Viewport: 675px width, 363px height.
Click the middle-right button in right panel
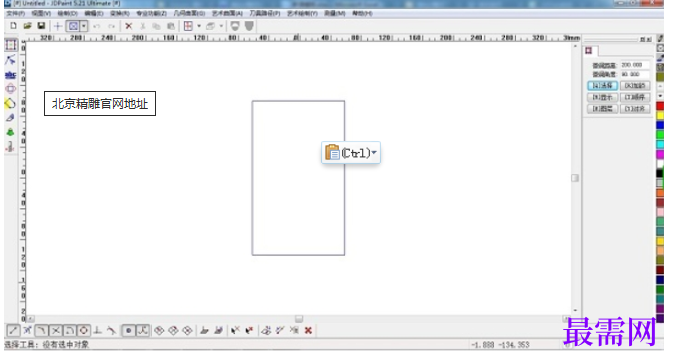(635, 97)
